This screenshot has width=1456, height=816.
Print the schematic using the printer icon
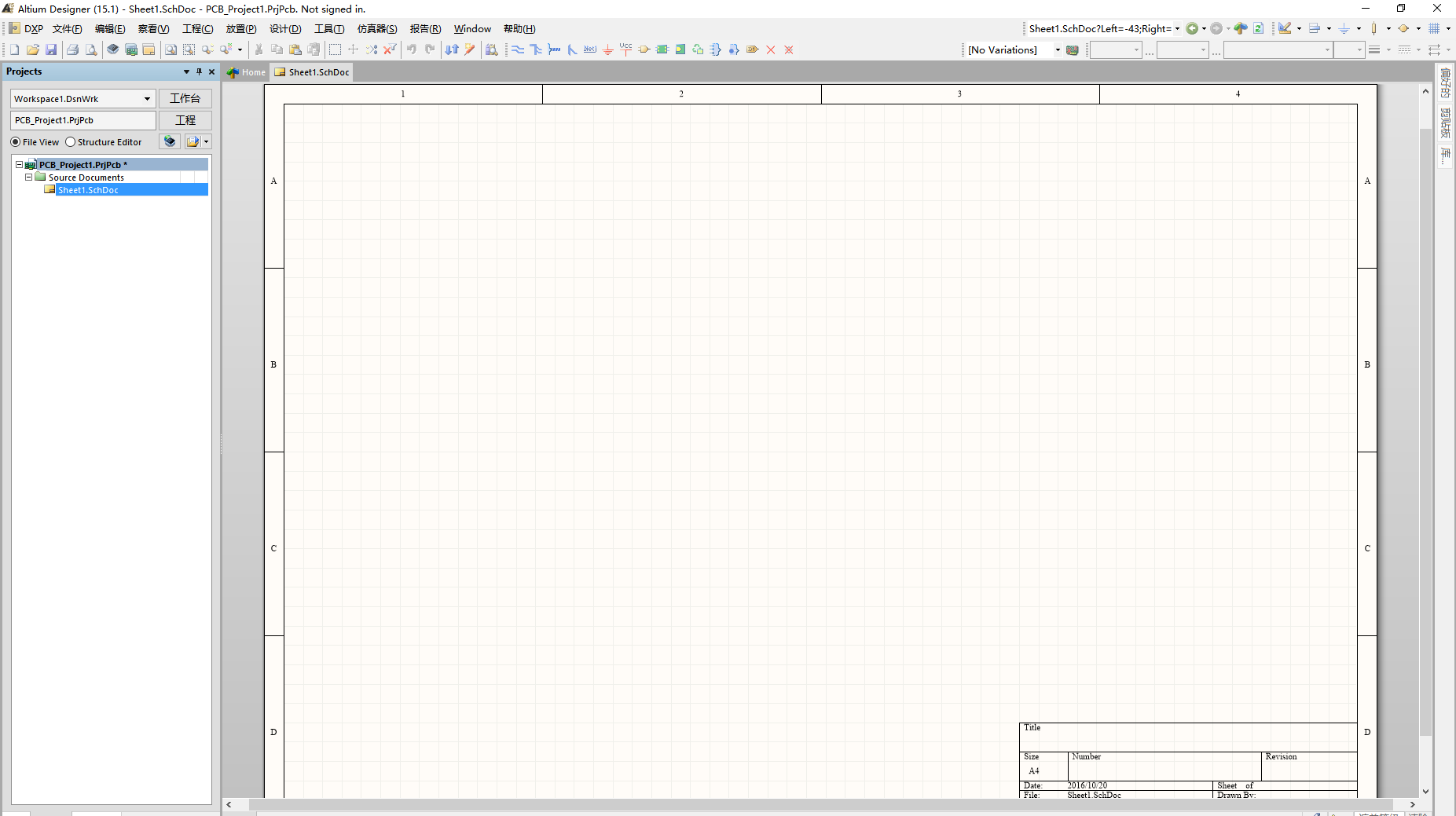coord(72,49)
